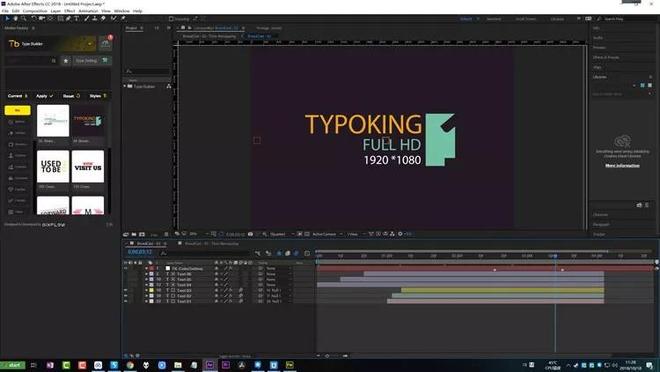Click the current time indicator on timeline ruler
This screenshot has height=372, width=660.
click(555, 256)
